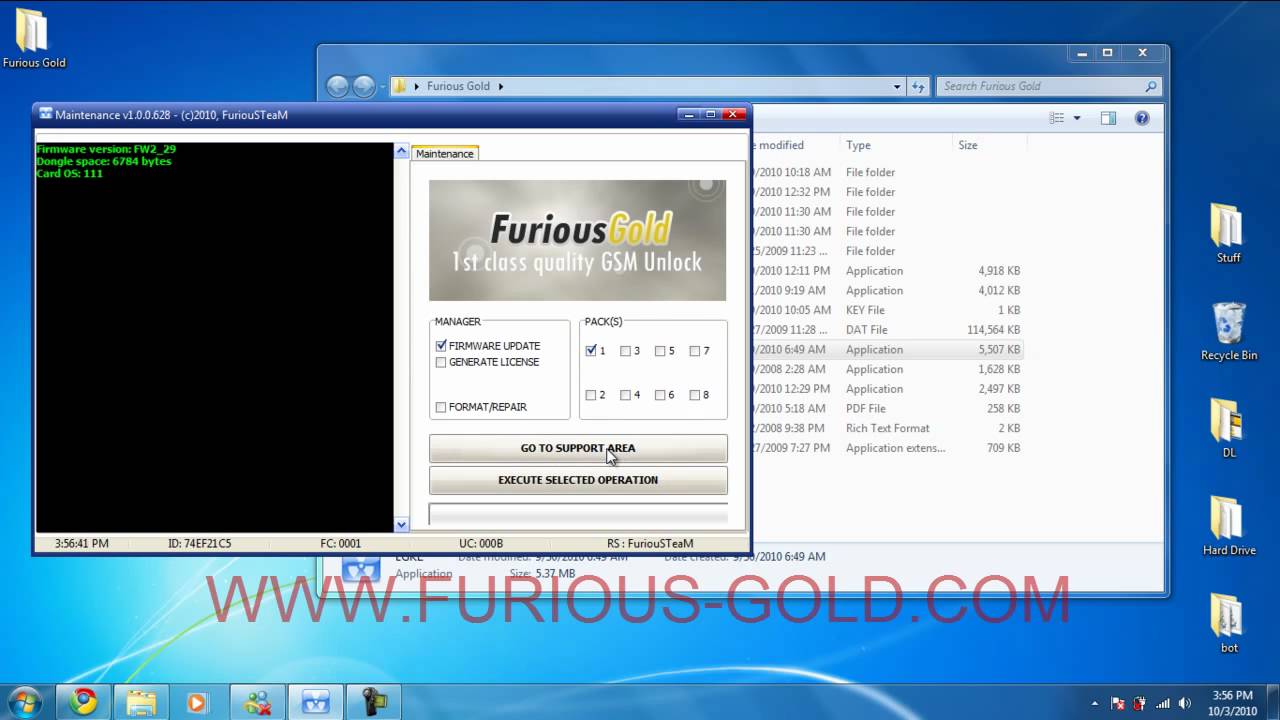Click the Action Center flag tray icon
Viewport: 1280px width, 720px height.
1118,703
